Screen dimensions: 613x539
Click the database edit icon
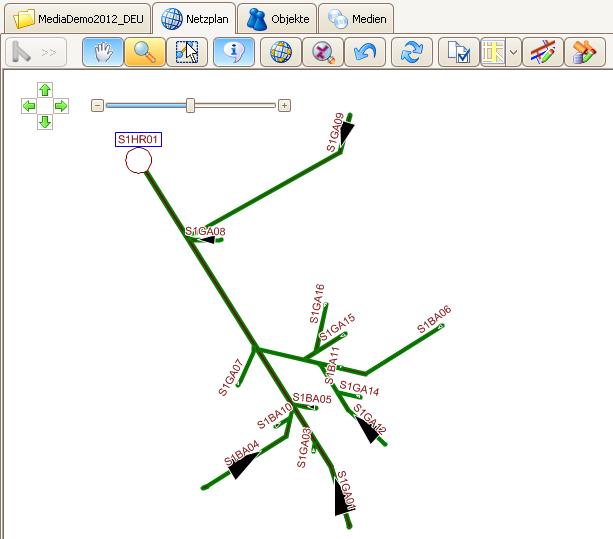pos(585,52)
